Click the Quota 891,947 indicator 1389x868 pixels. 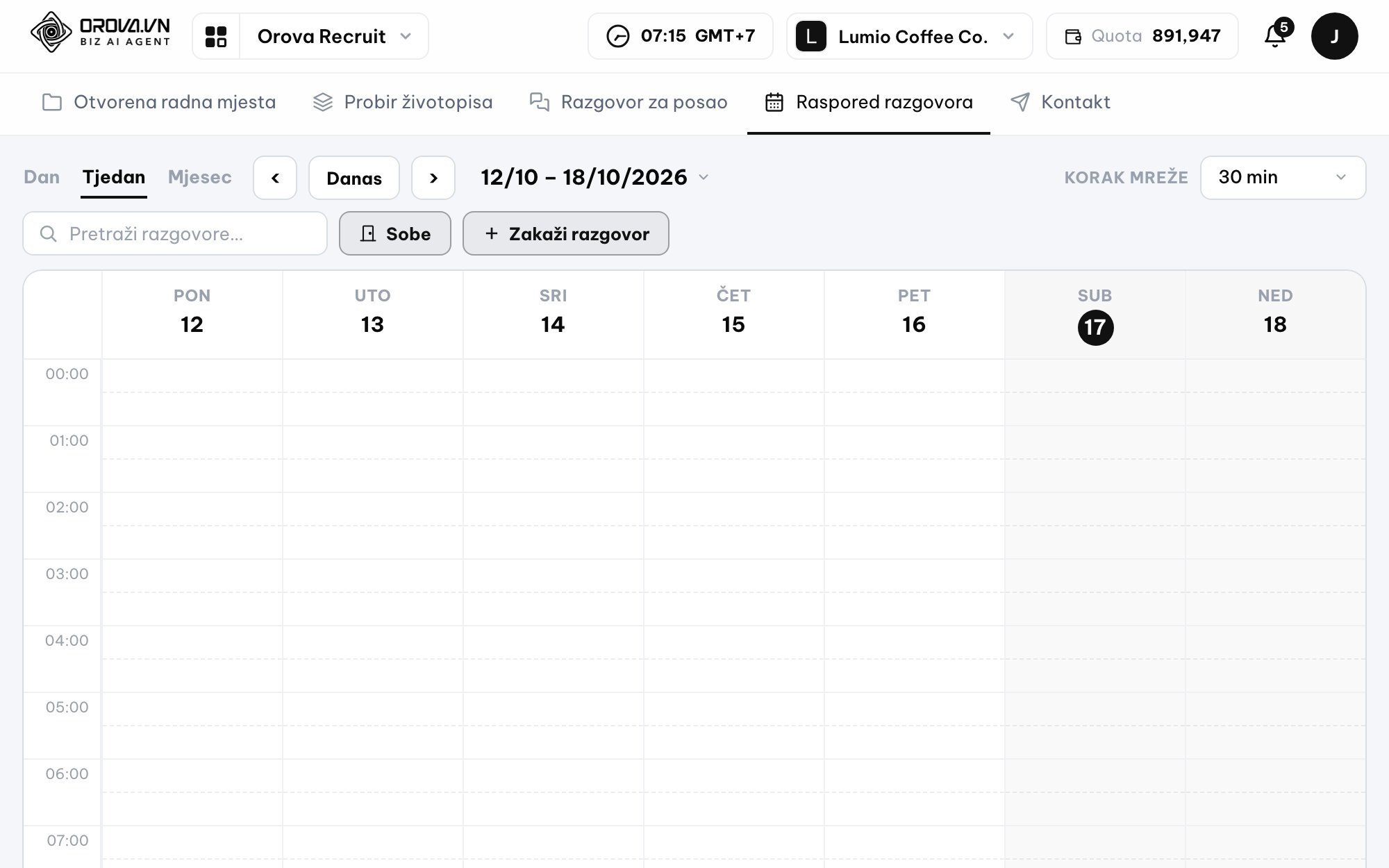point(1142,36)
